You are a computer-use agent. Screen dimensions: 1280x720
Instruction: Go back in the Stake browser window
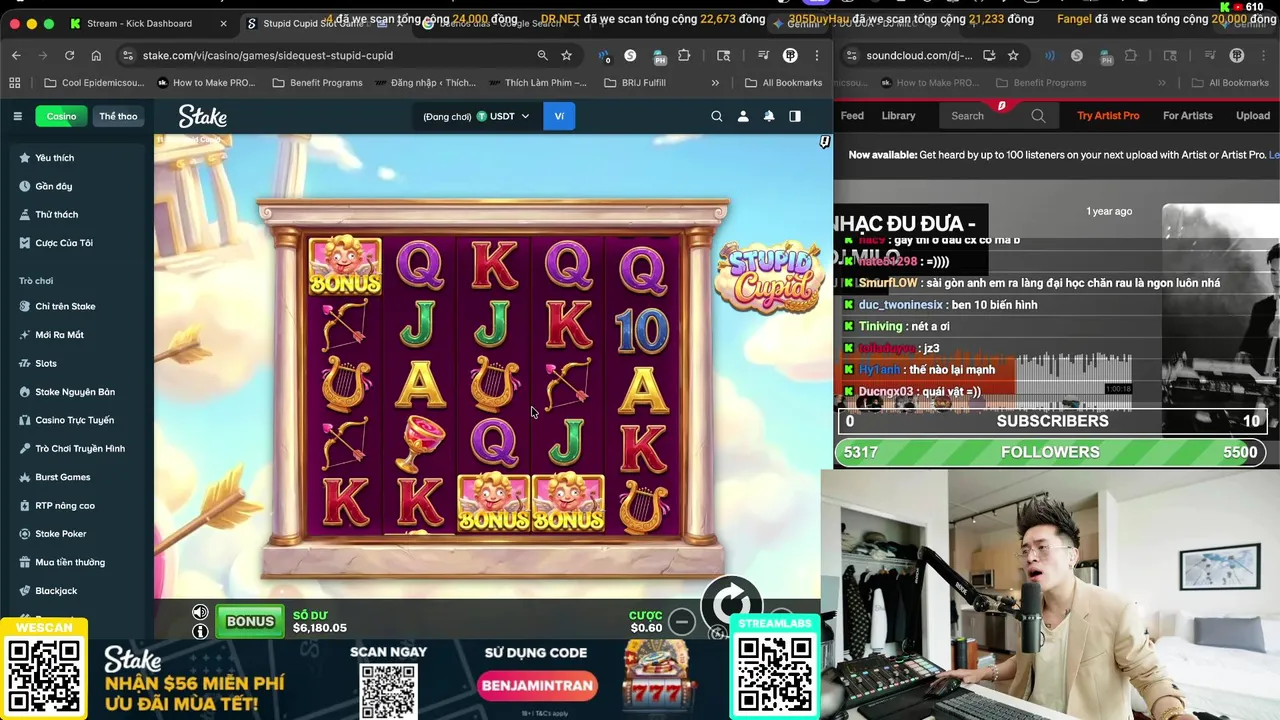16,55
